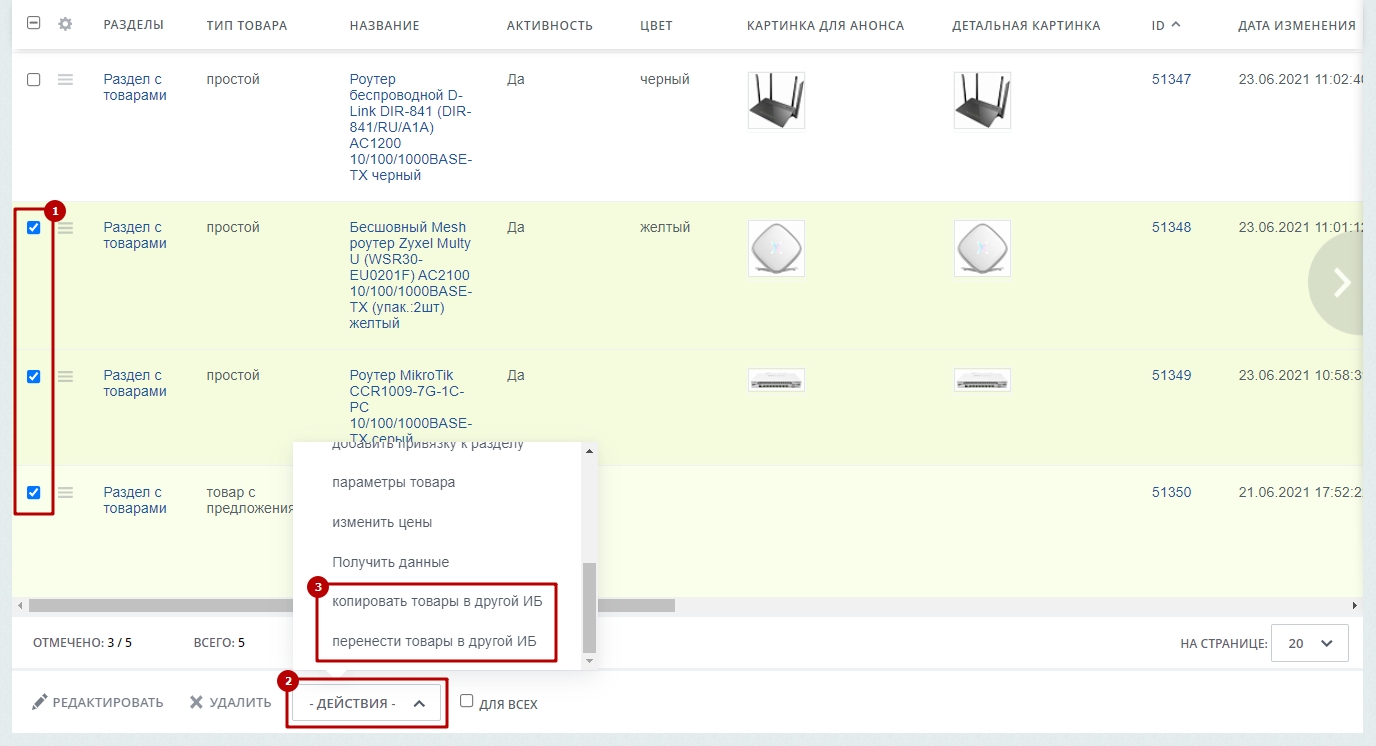Click the D-Link announcement picture thumbnail

776,100
